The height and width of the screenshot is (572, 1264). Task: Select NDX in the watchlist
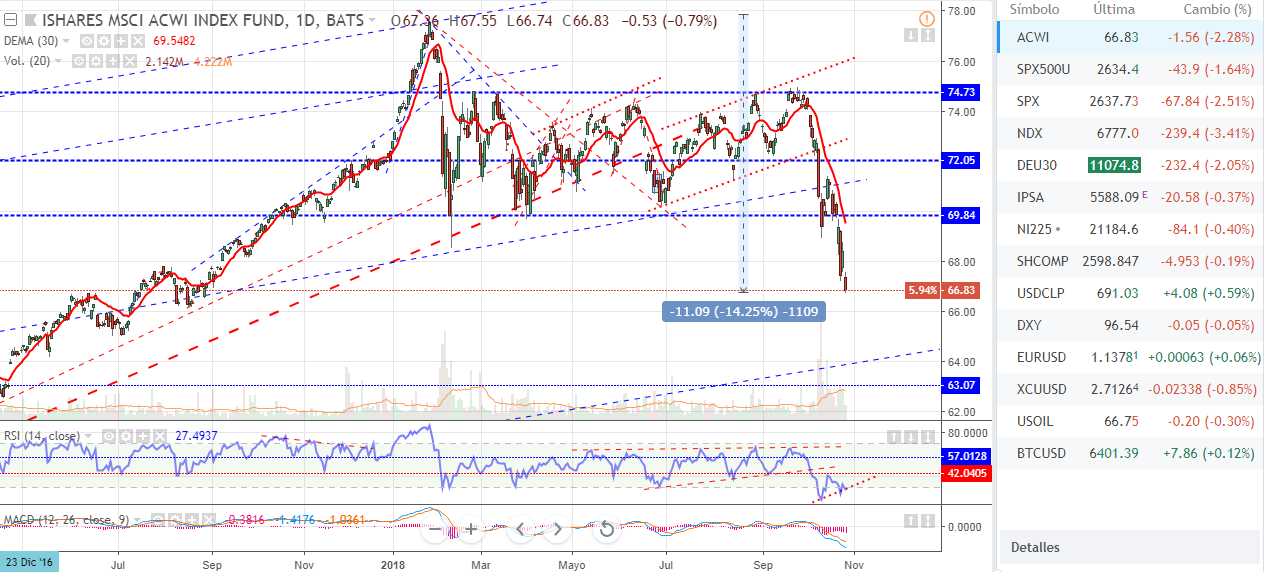tap(1130, 133)
